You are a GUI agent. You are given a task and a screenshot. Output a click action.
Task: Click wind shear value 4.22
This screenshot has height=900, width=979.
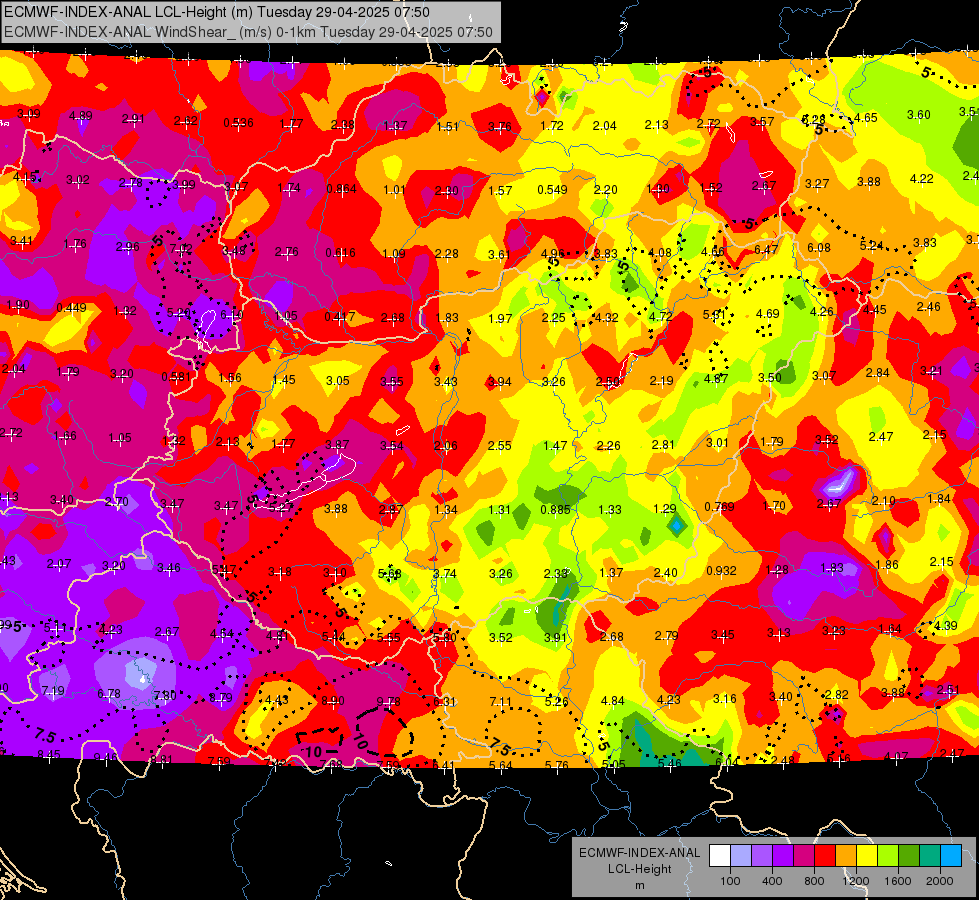(922, 179)
